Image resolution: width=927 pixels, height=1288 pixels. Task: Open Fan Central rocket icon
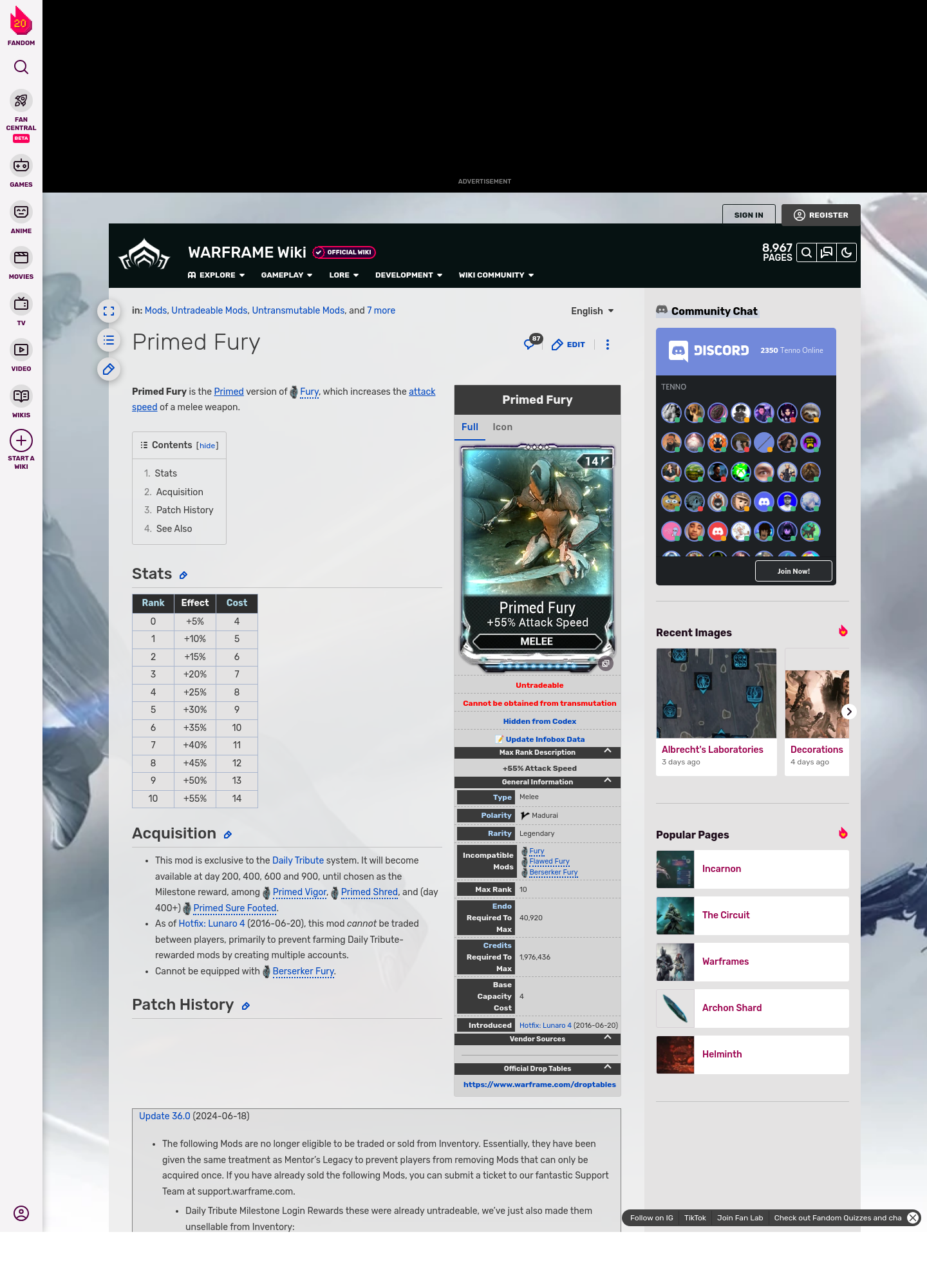[21, 101]
